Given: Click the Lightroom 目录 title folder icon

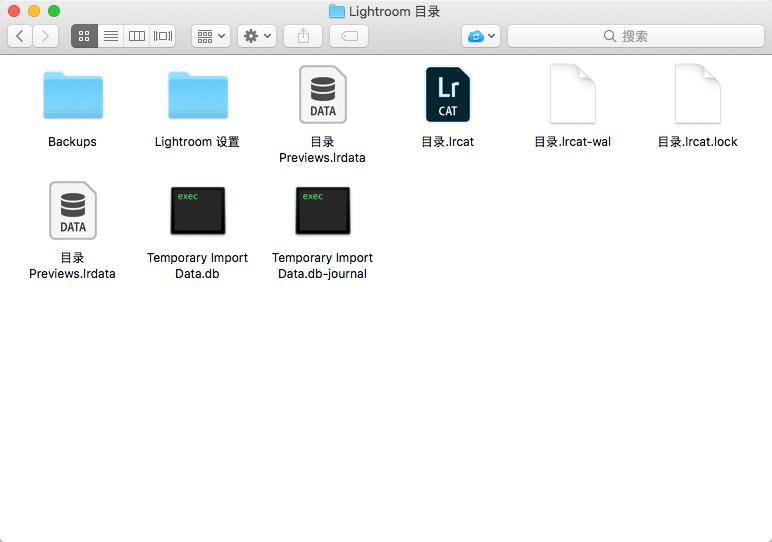Looking at the screenshot, I should [337, 11].
